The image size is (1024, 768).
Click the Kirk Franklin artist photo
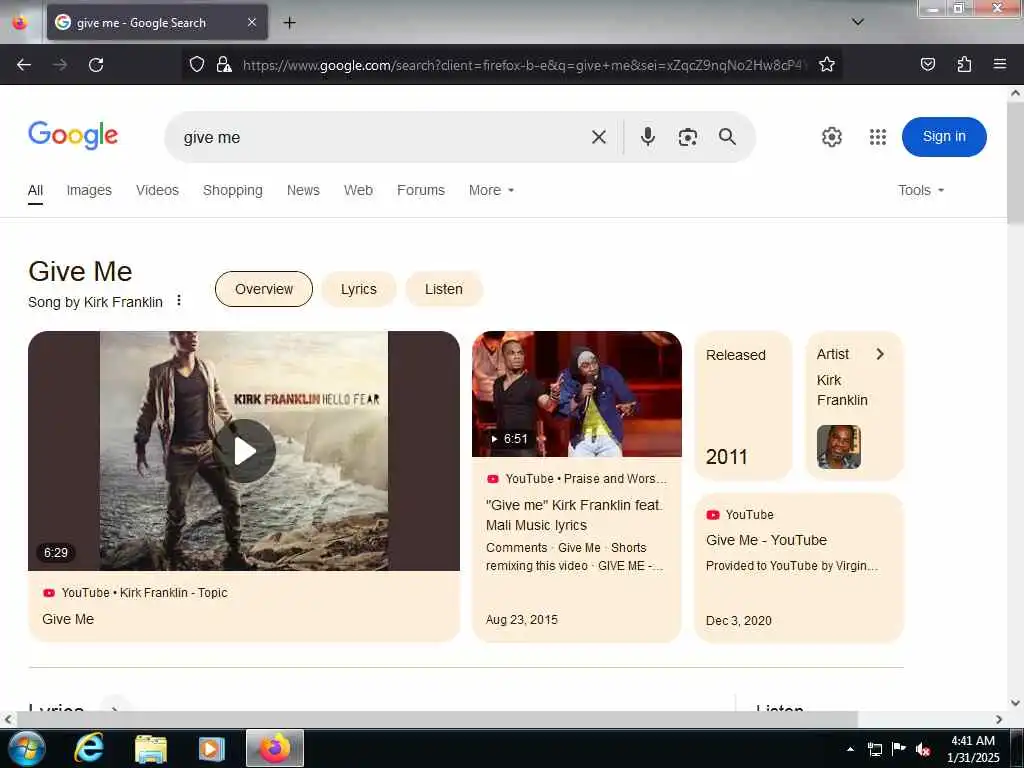(x=839, y=447)
